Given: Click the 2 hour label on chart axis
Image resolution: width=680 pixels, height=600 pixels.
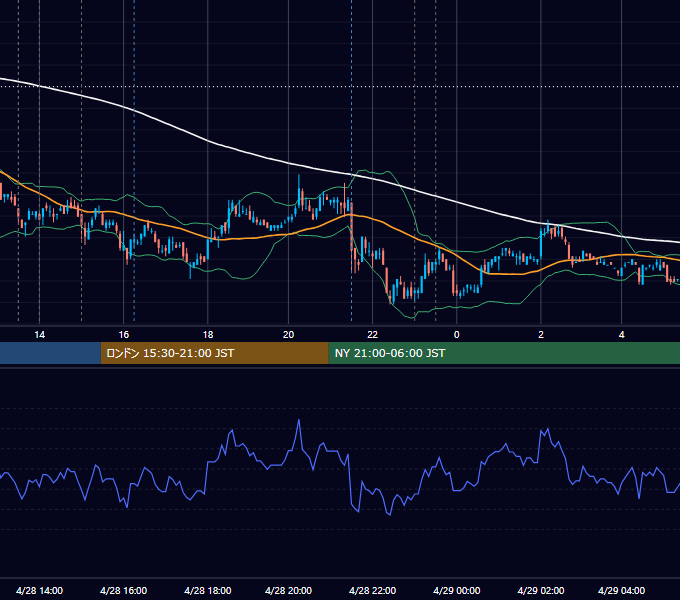Looking at the screenshot, I should pyautogui.click(x=541, y=335).
